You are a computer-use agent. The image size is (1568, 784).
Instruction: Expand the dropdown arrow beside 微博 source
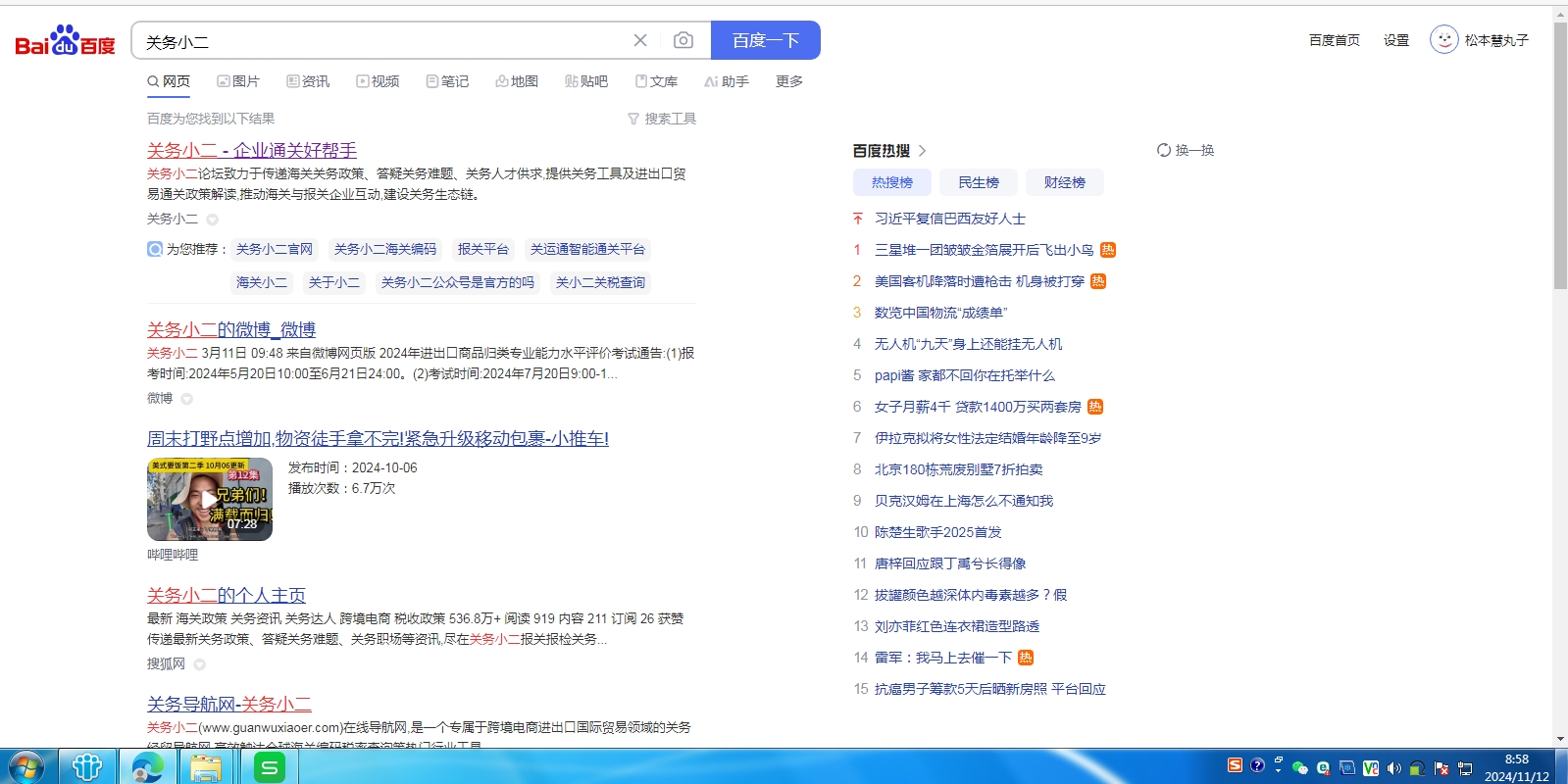pyautogui.click(x=186, y=399)
